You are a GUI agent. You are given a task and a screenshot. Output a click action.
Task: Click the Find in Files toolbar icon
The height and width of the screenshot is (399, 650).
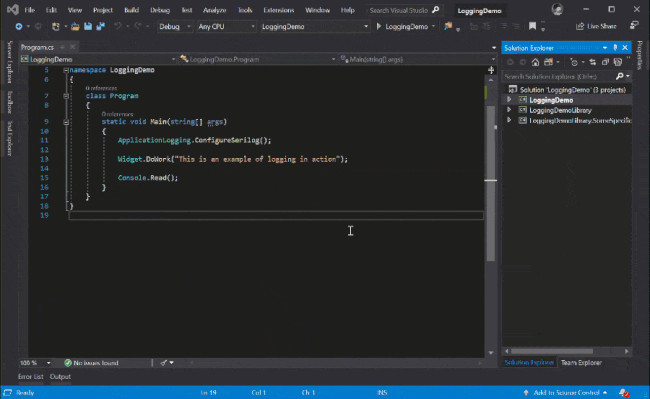point(448,27)
